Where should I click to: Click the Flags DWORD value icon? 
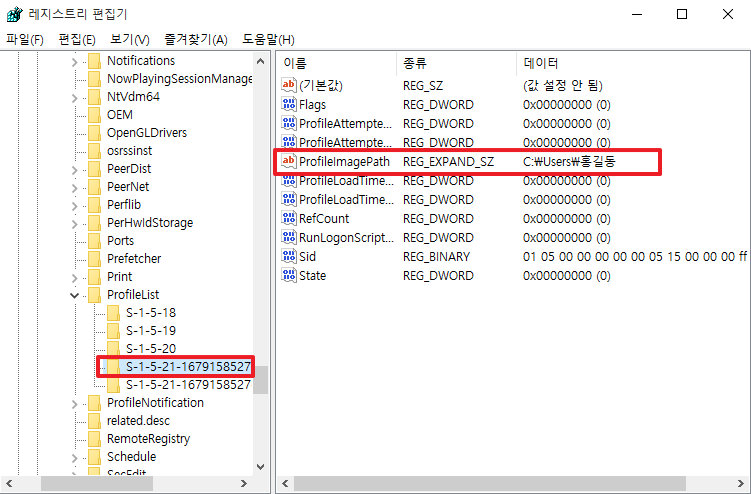coord(289,104)
